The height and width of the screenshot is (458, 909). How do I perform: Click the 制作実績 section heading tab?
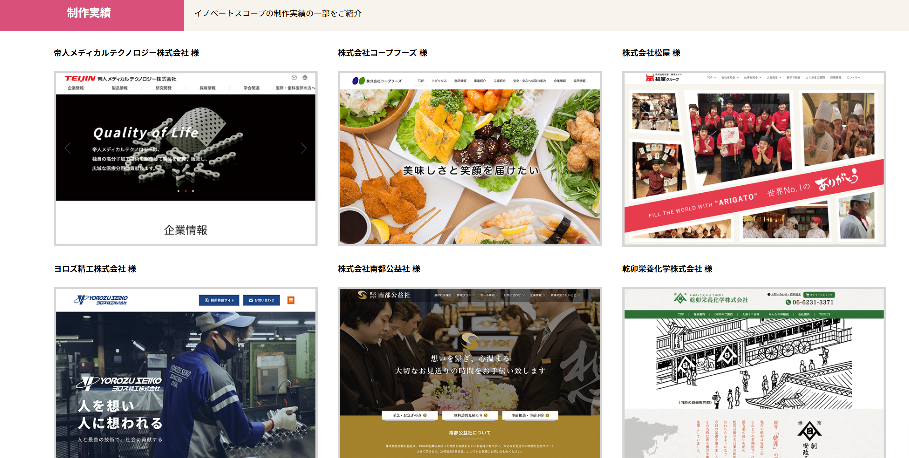point(90,15)
